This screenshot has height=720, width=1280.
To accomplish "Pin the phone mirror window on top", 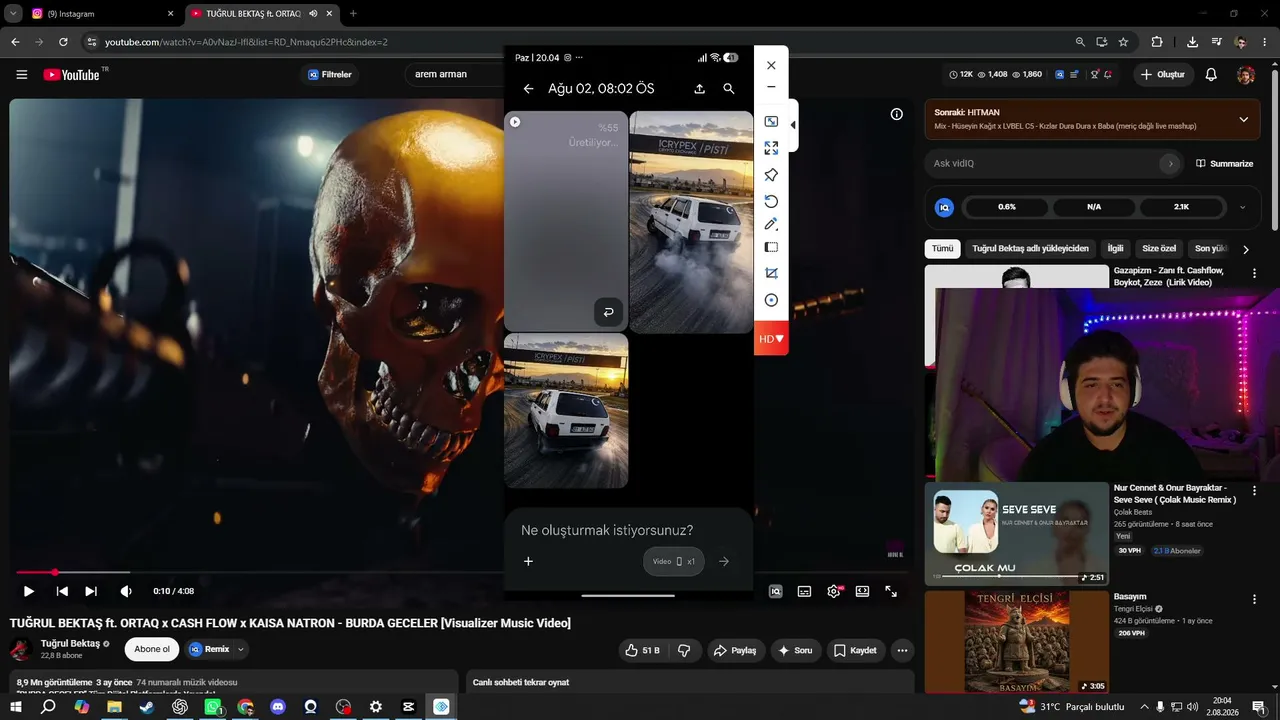I will (x=771, y=175).
